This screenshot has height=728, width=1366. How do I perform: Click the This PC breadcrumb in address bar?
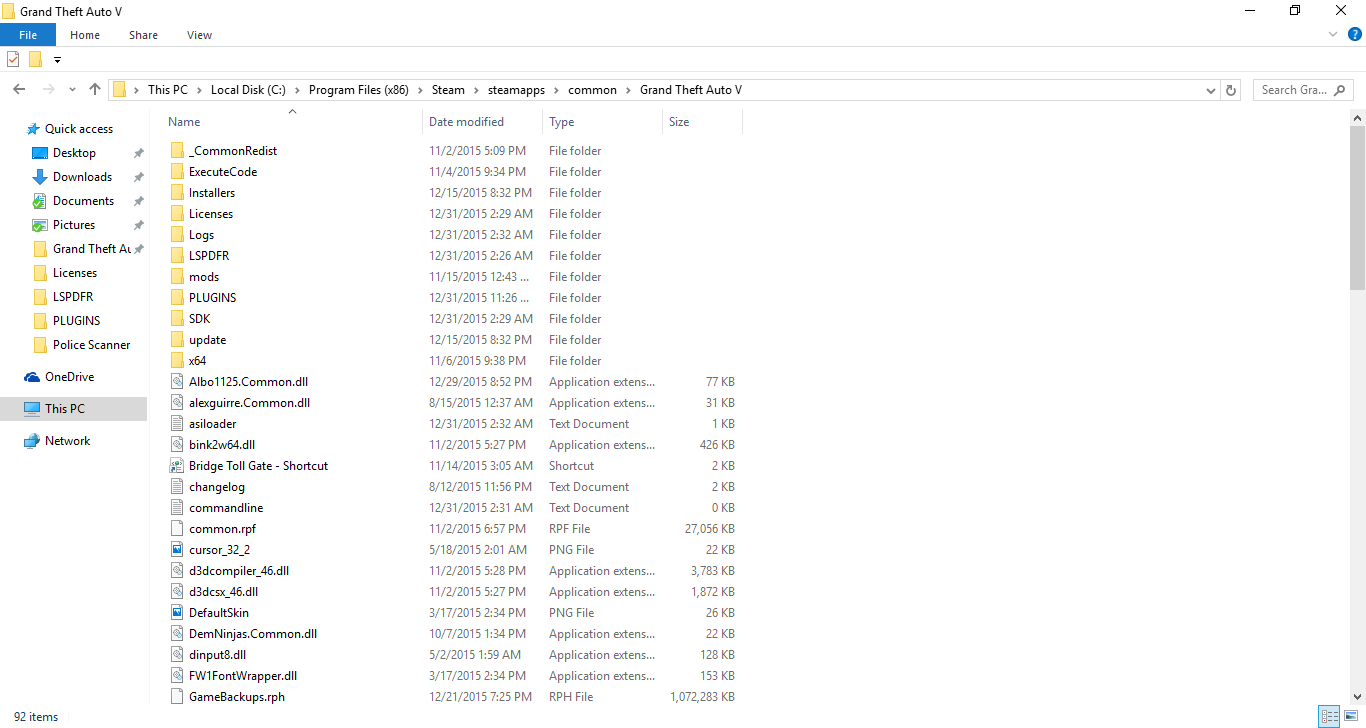click(168, 90)
